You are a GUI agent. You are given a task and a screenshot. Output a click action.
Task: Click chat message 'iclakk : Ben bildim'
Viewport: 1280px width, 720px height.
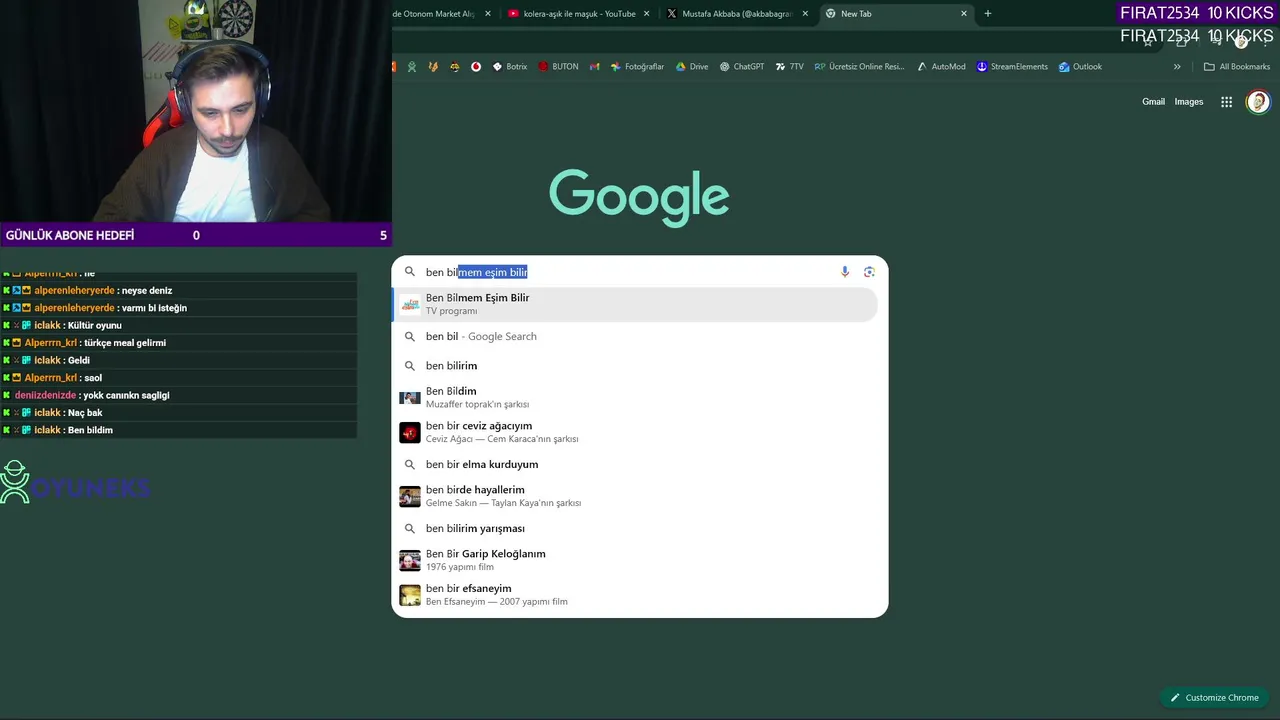178,430
